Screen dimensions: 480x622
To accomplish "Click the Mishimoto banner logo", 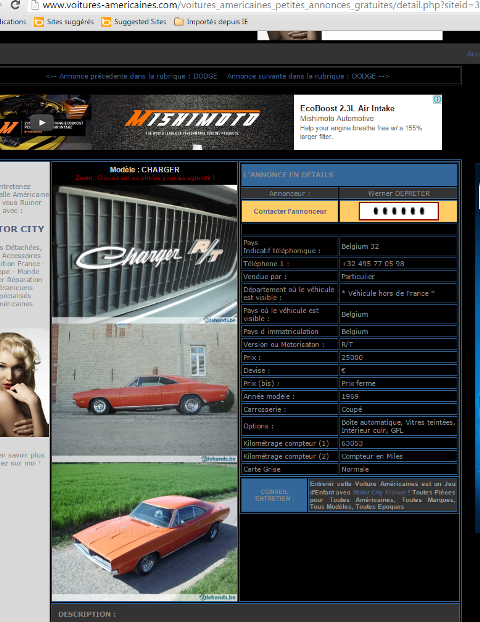I will click(192, 118).
